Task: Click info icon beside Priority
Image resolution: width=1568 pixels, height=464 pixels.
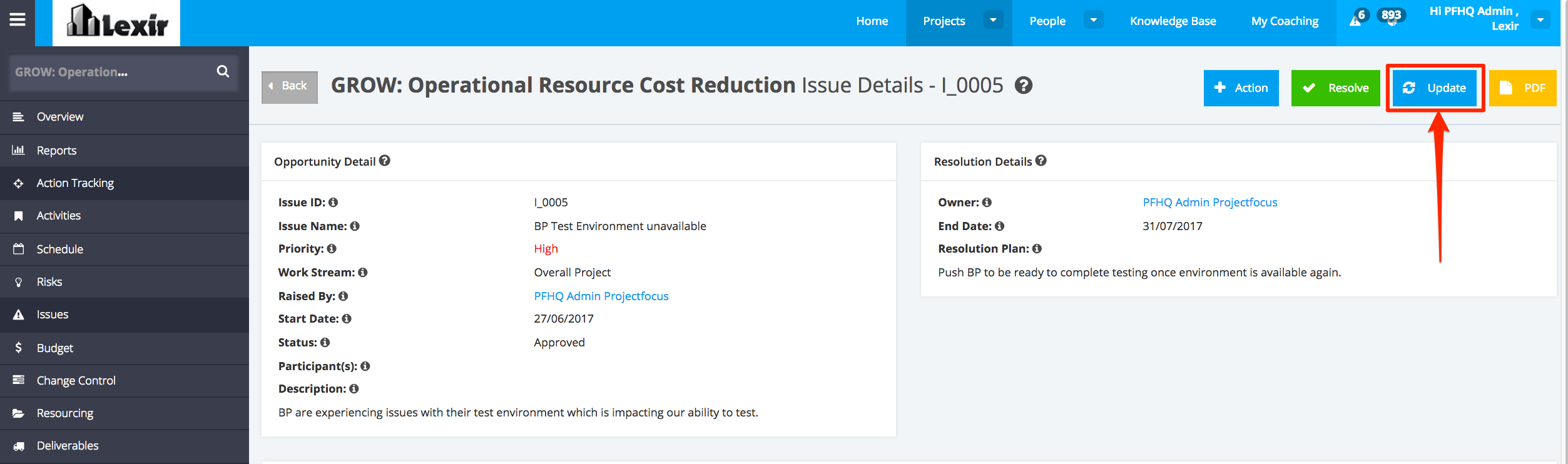Action: pyautogui.click(x=332, y=248)
